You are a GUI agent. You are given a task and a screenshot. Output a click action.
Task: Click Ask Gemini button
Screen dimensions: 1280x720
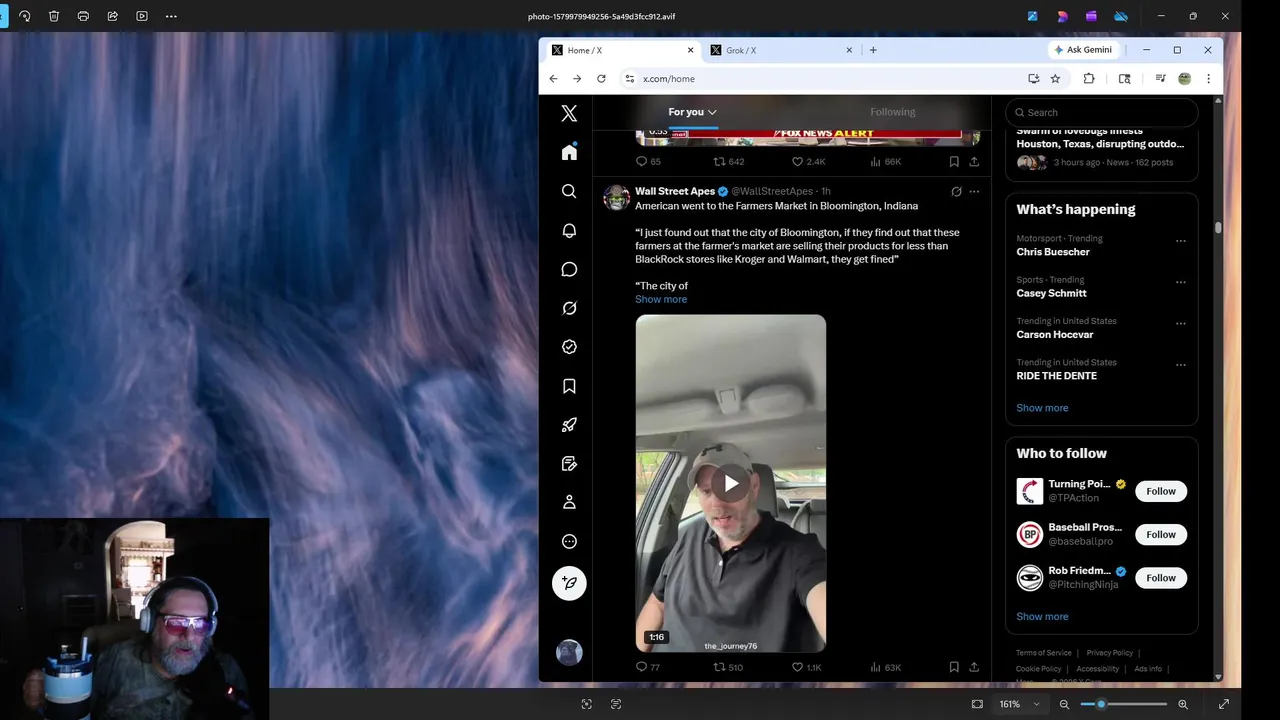click(1083, 50)
